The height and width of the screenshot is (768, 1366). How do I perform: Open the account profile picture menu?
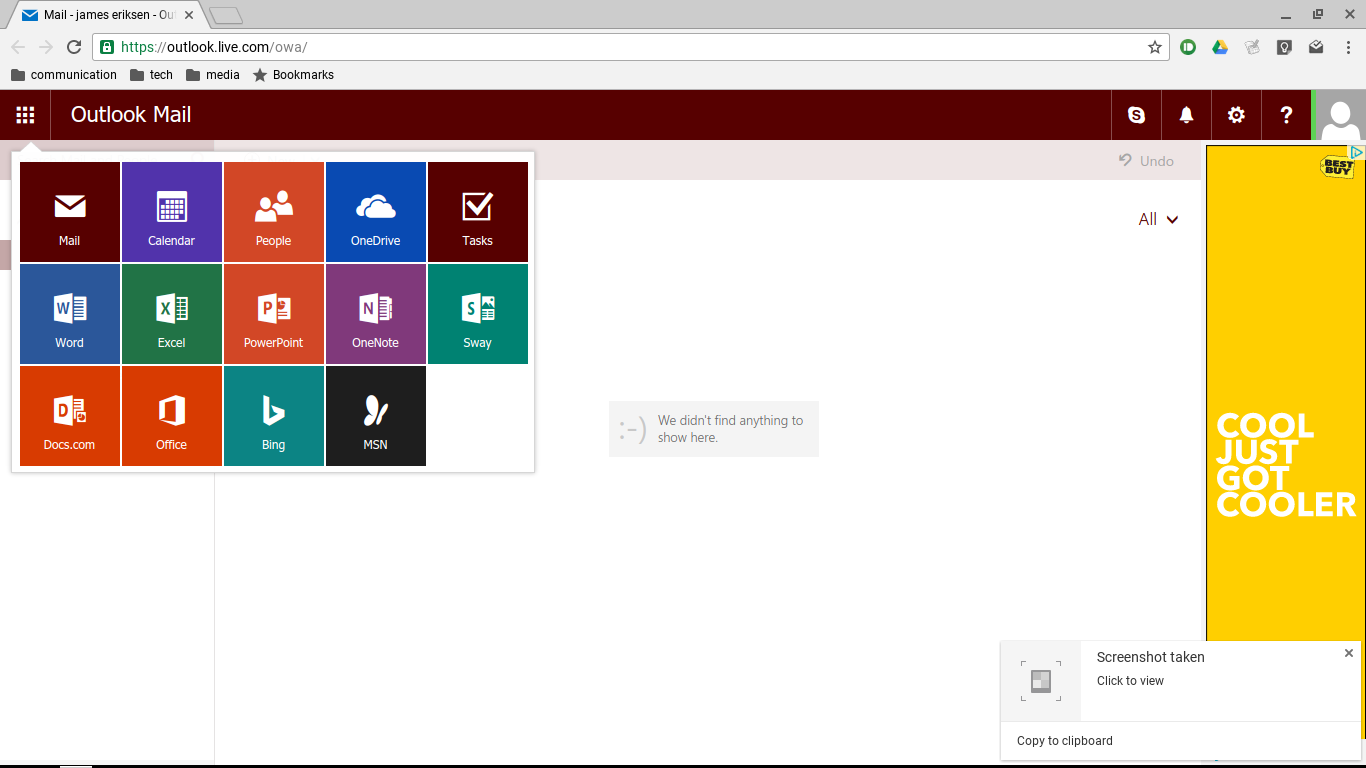tap(1340, 115)
